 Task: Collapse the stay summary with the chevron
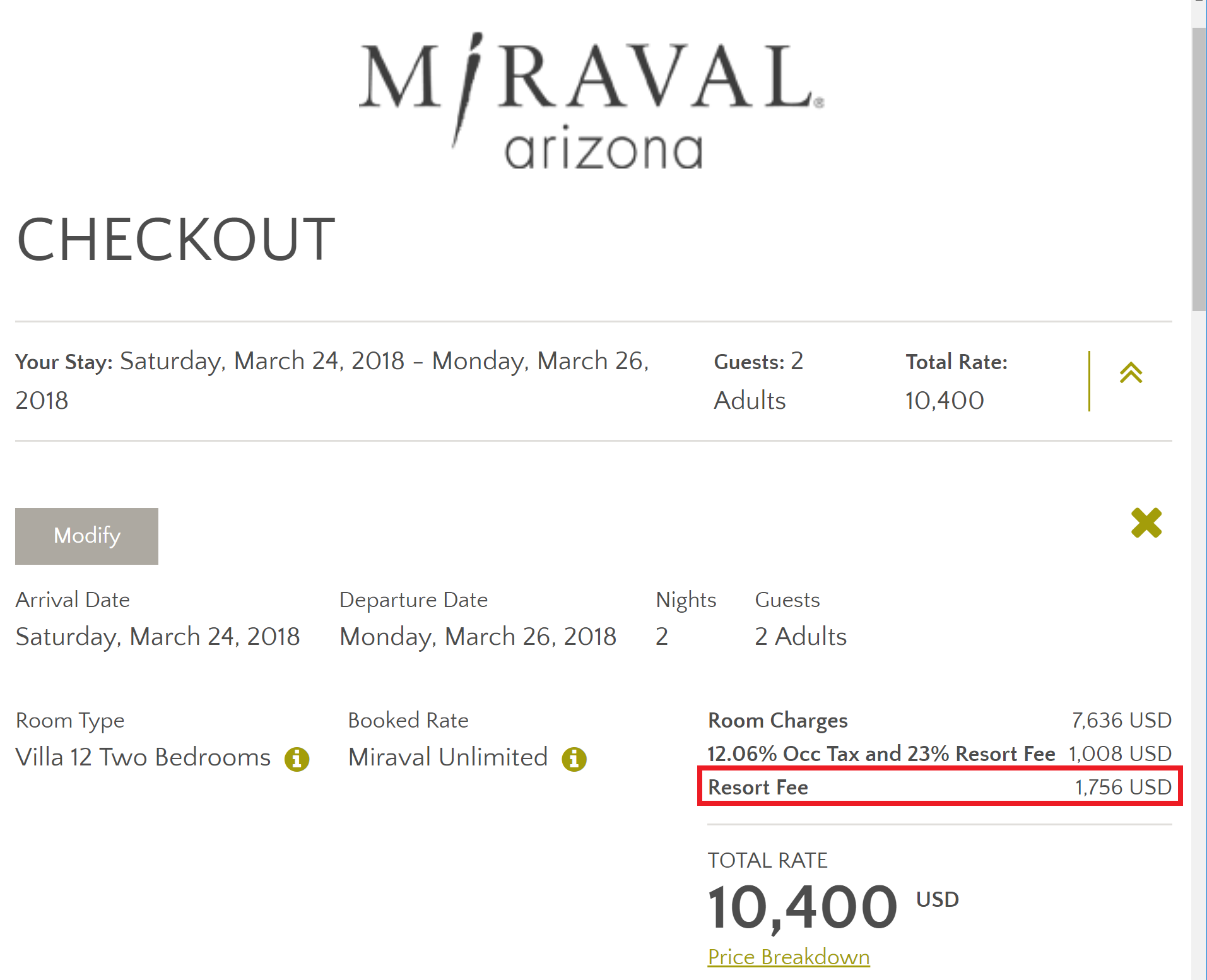point(1131,372)
